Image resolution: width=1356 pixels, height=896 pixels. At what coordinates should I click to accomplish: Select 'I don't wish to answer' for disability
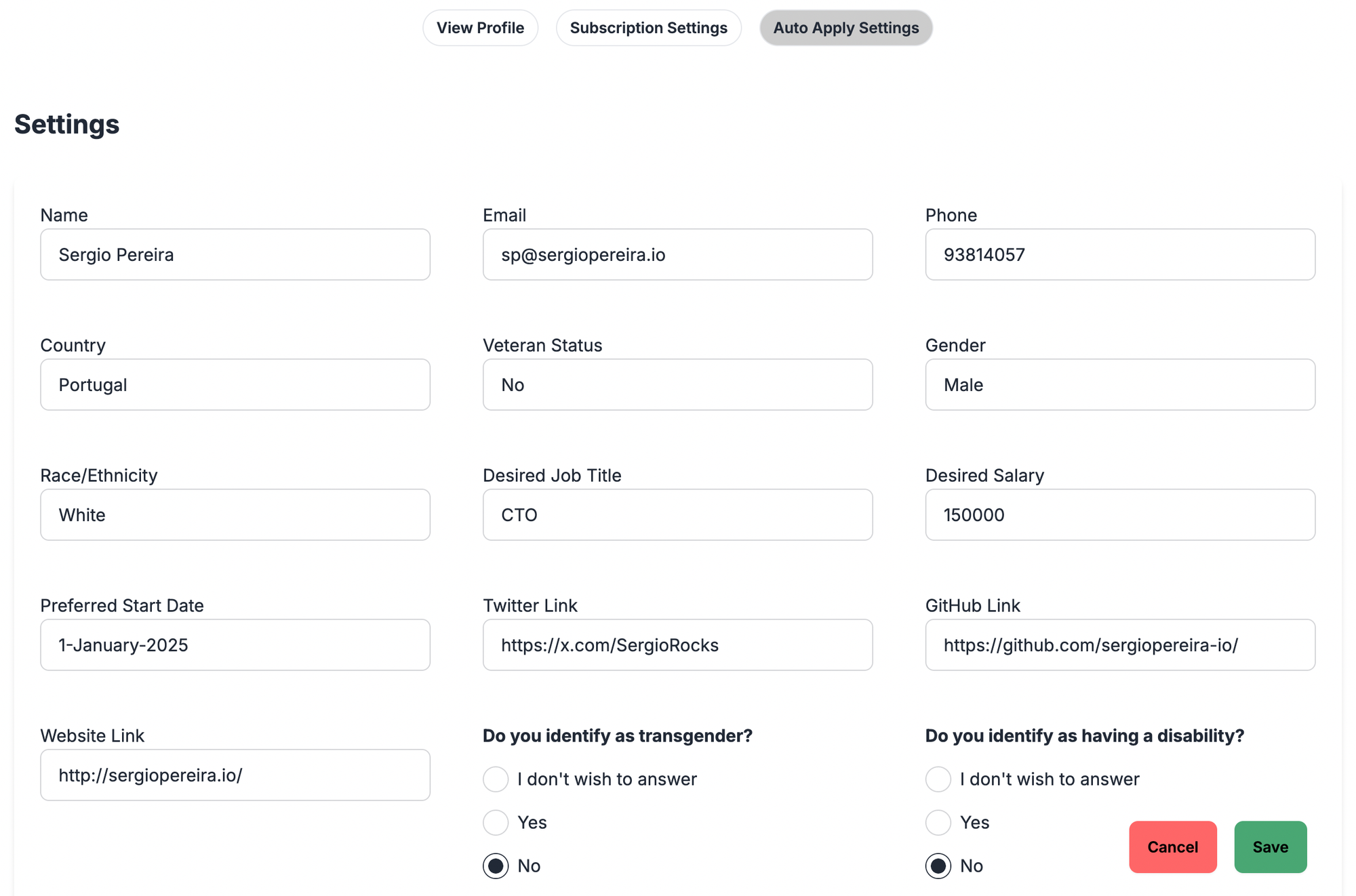click(938, 779)
